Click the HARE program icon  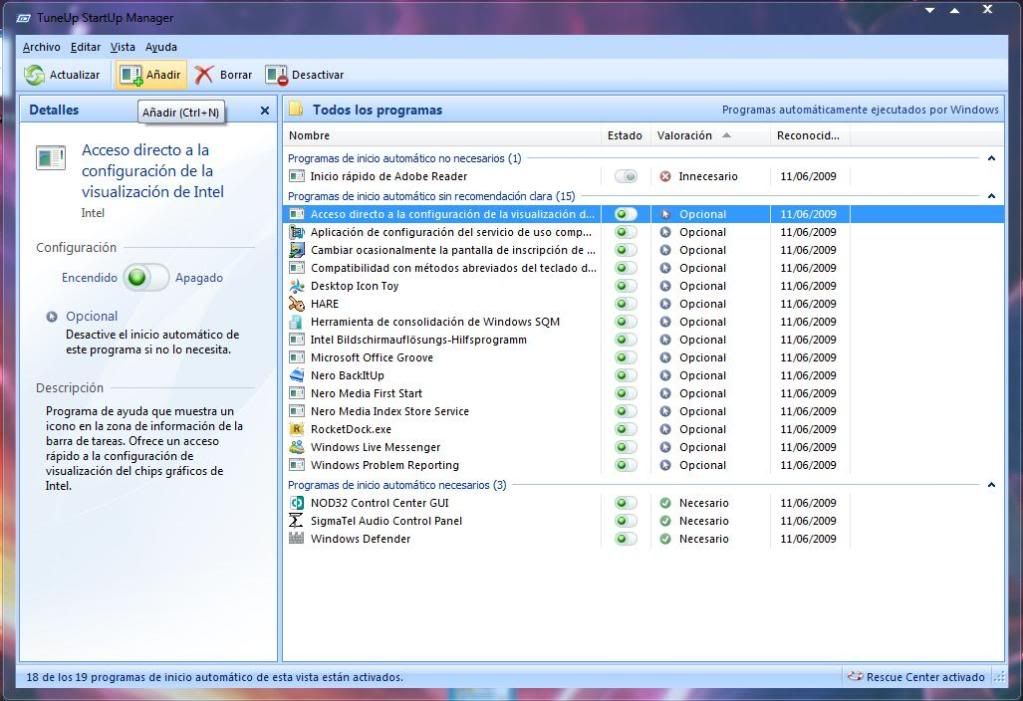pos(297,304)
